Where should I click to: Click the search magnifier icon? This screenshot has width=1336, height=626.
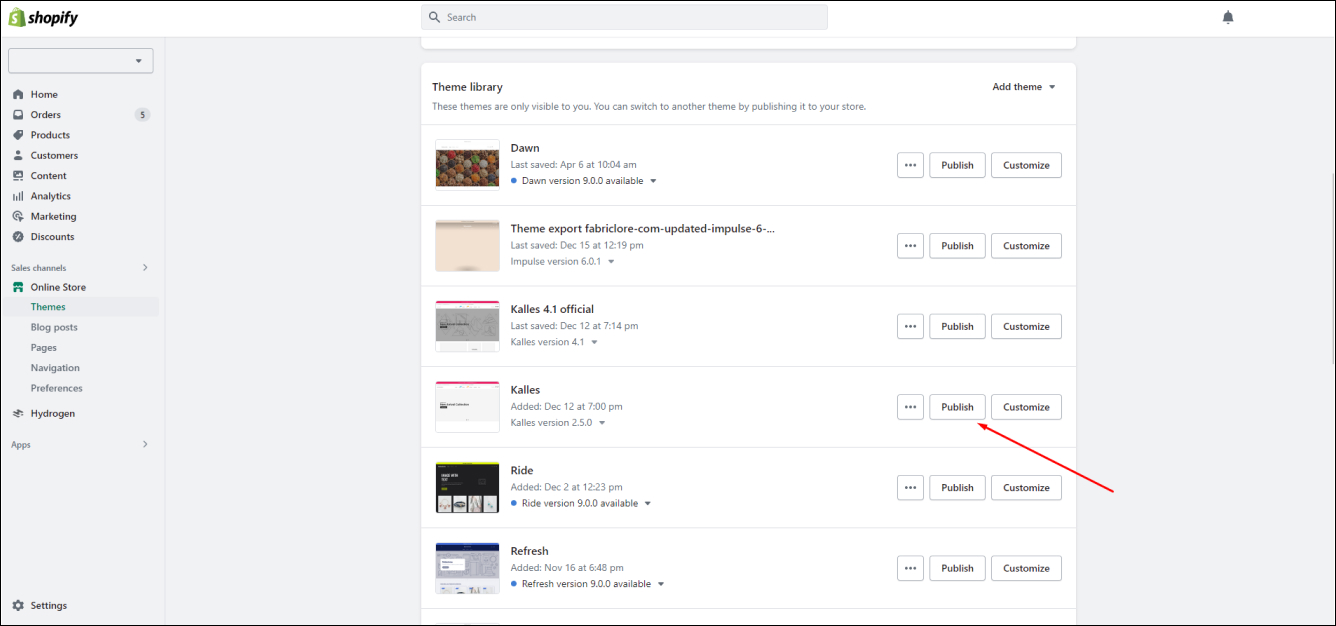(435, 17)
